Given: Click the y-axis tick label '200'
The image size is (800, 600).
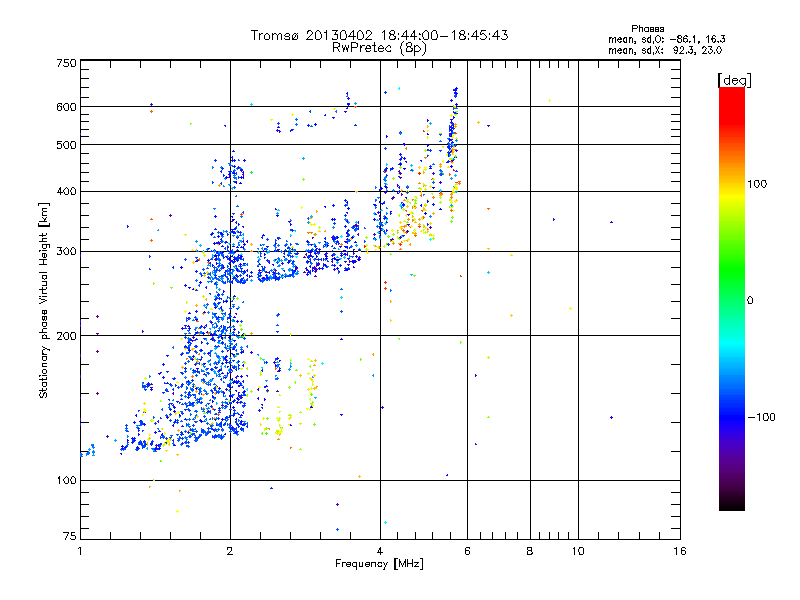Looking at the screenshot, I should pos(66,336).
